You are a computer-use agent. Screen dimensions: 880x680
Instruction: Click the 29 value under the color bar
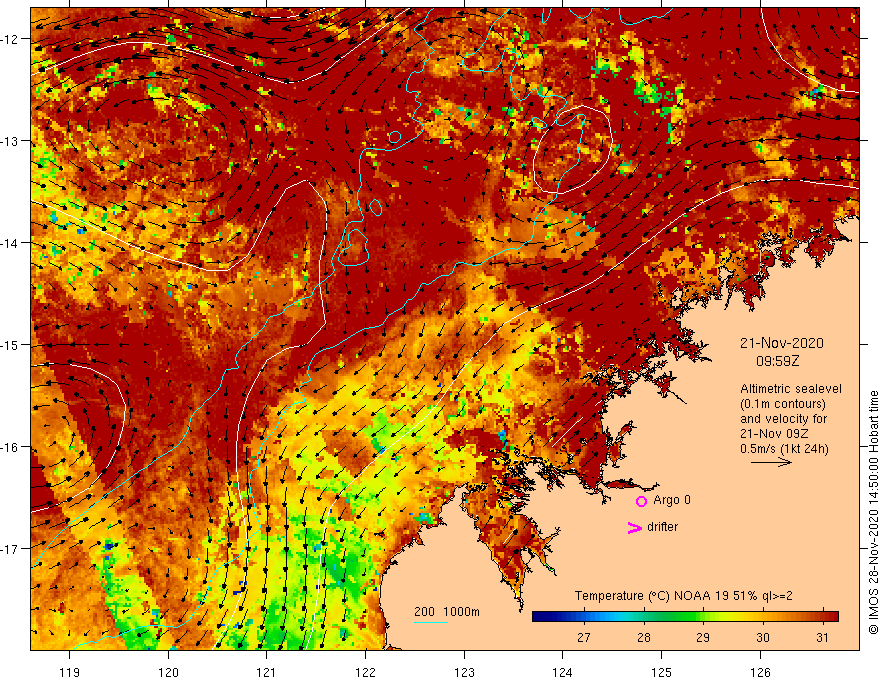coord(703,637)
